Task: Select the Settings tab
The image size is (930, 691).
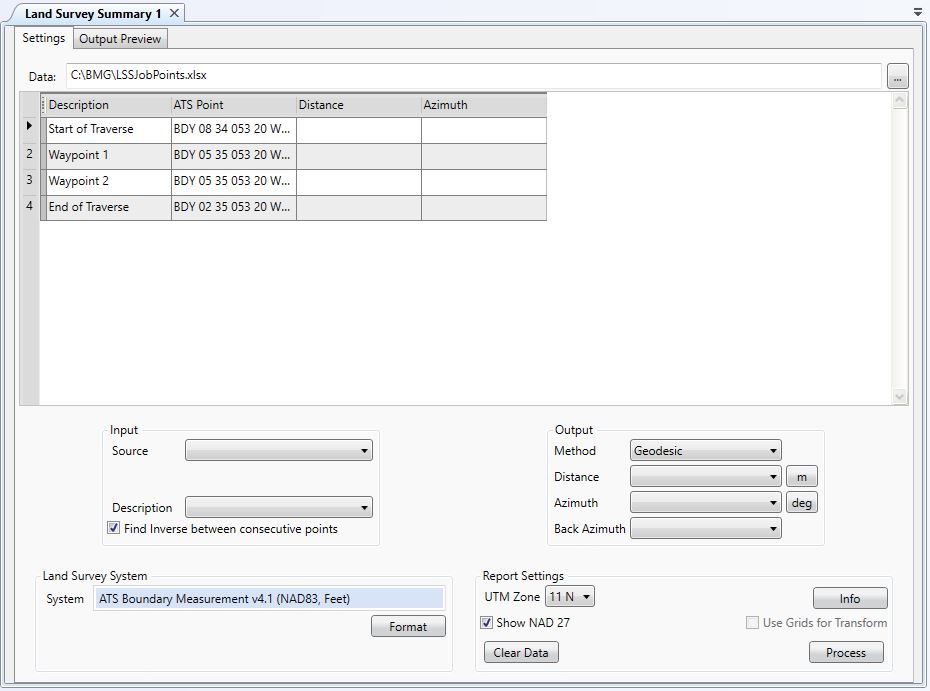Action: point(44,39)
